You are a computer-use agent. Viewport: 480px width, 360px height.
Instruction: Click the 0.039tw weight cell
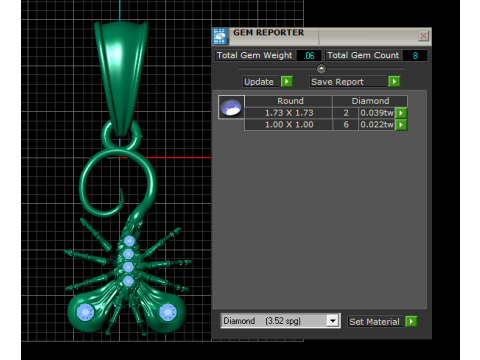[x=377, y=113]
